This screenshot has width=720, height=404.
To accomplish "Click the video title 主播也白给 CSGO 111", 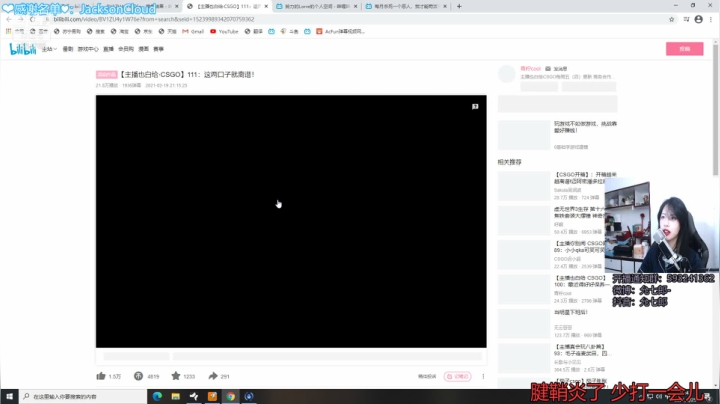I will (x=187, y=74).
